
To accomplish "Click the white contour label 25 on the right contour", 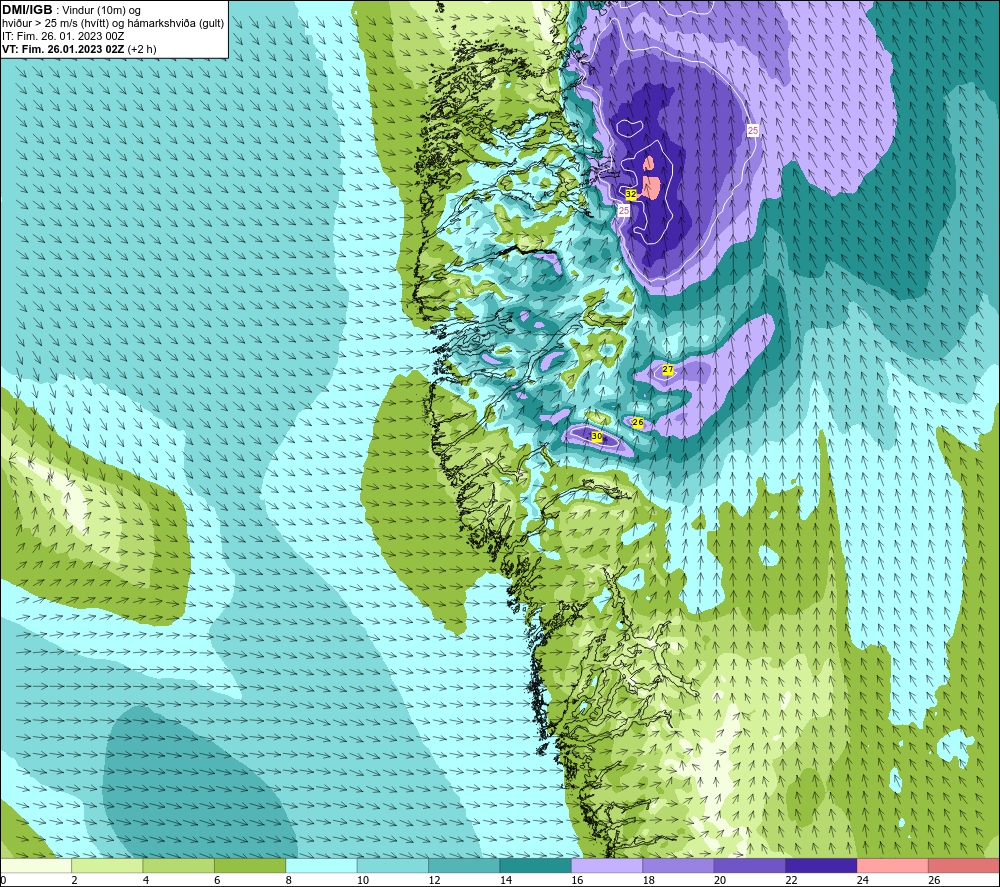I will click(753, 130).
